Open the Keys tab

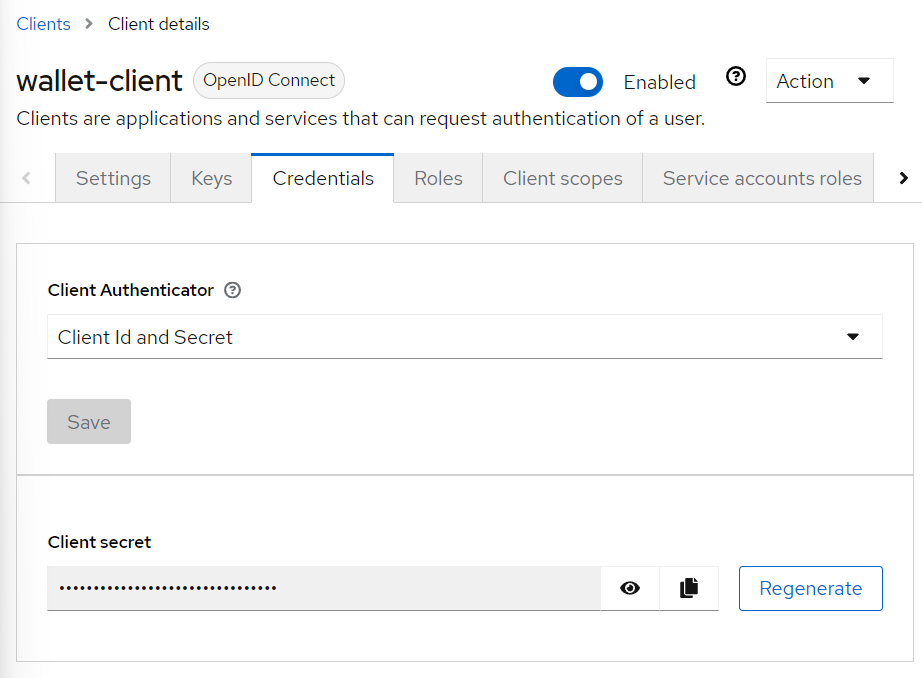click(x=212, y=178)
